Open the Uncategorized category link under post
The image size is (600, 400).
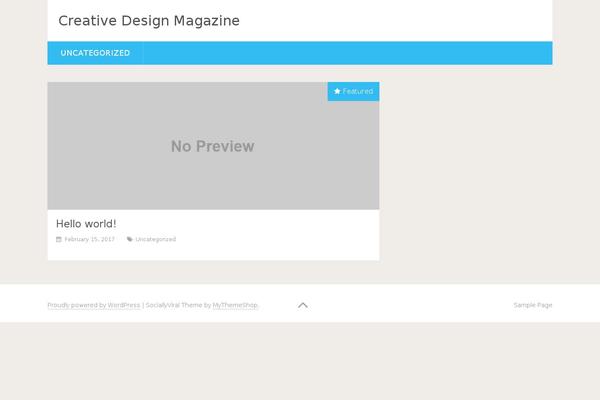156,239
